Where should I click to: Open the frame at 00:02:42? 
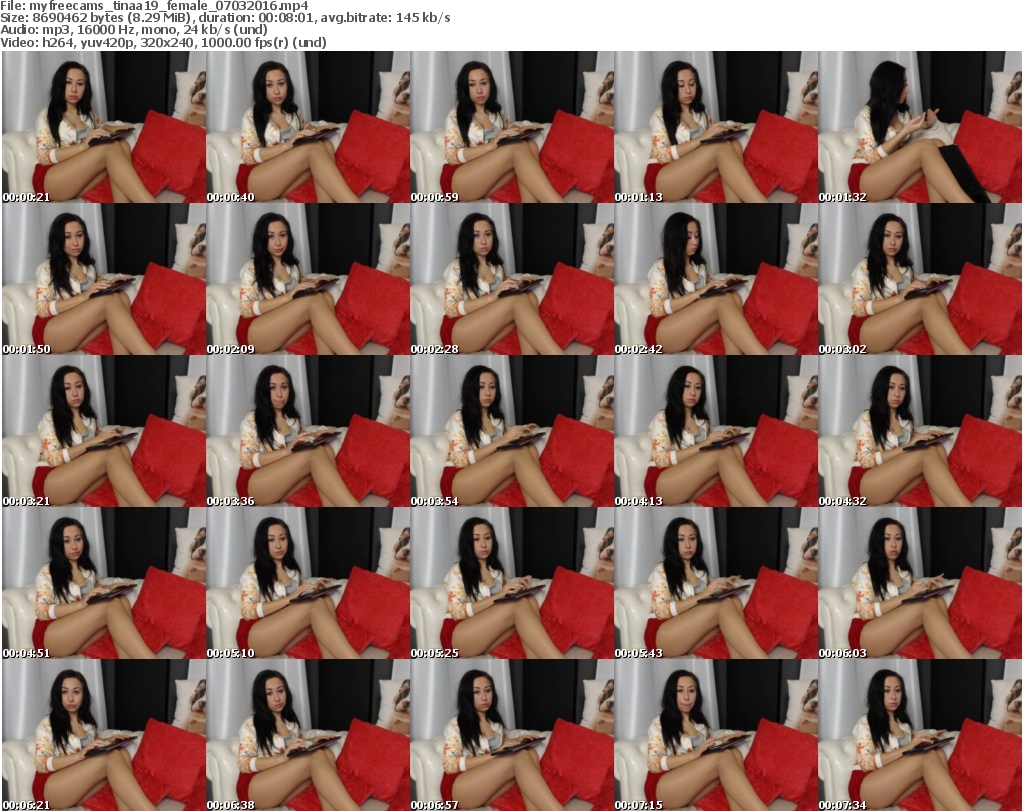click(716, 279)
